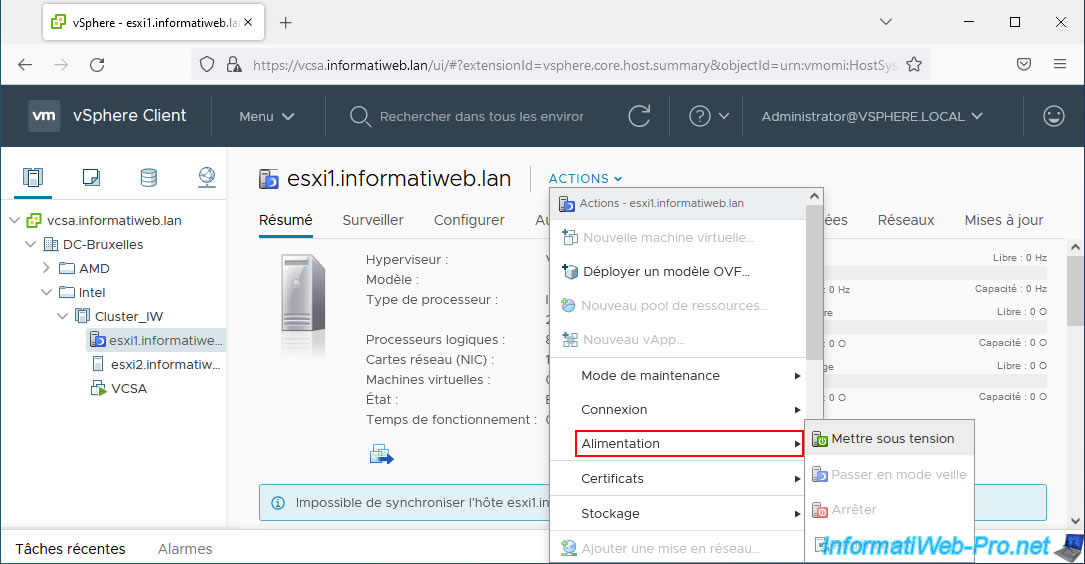Viewport: 1085px width, 564px height.
Task: Open Storage inventory view icon
Action: click(148, 177)
